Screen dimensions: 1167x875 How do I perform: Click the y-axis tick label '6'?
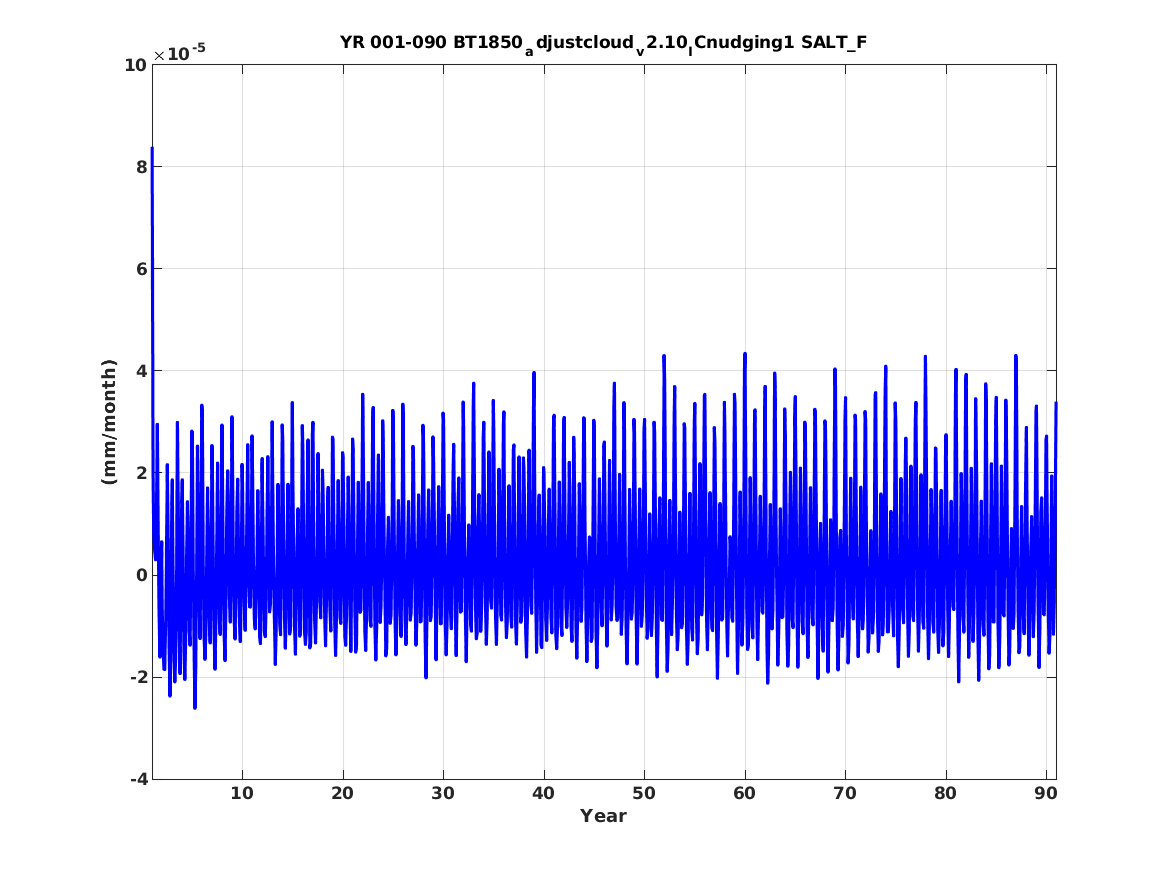[141, 269]
